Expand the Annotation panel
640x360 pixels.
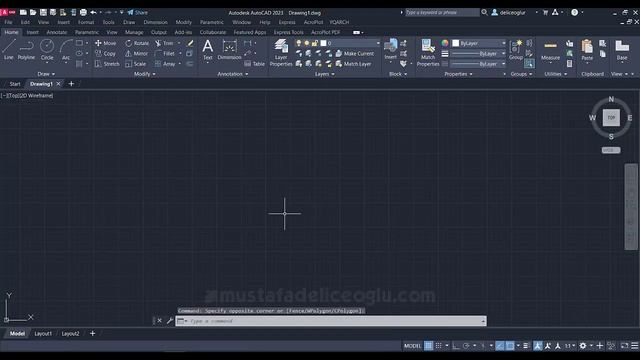233,74
